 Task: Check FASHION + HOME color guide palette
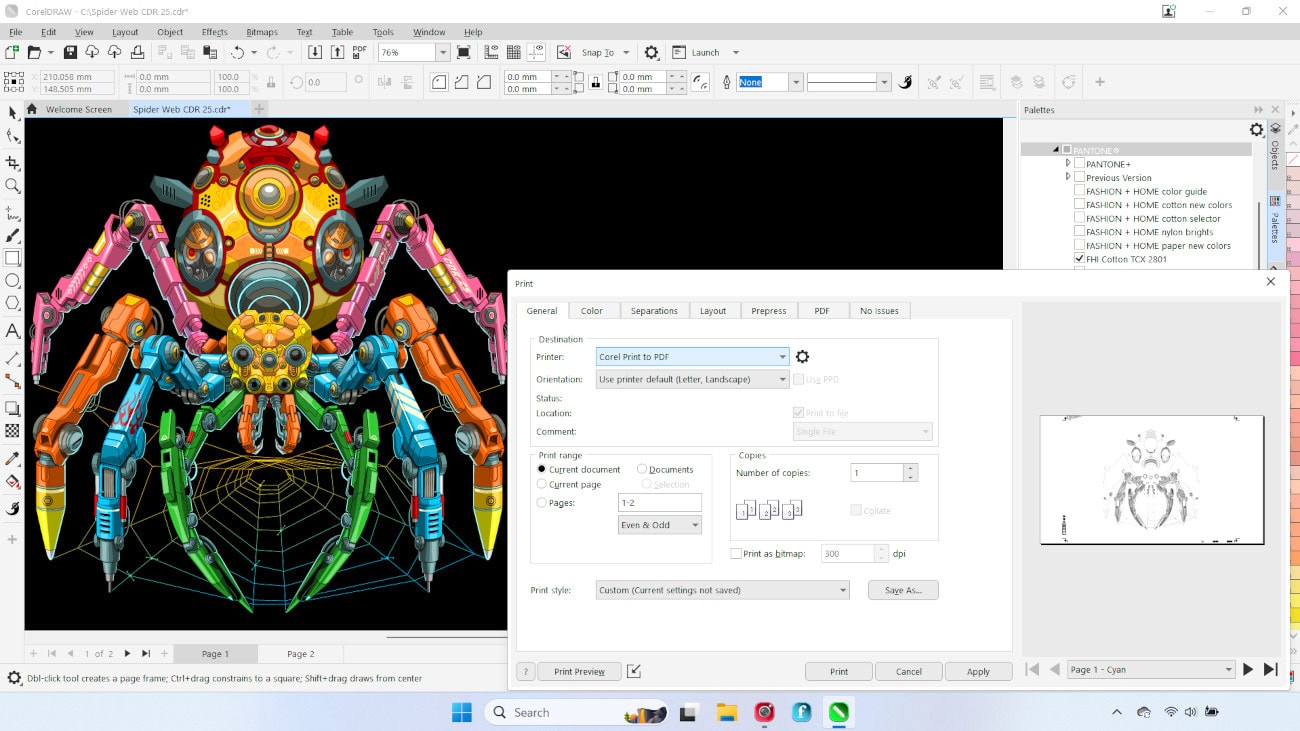tap(1079, 191)
